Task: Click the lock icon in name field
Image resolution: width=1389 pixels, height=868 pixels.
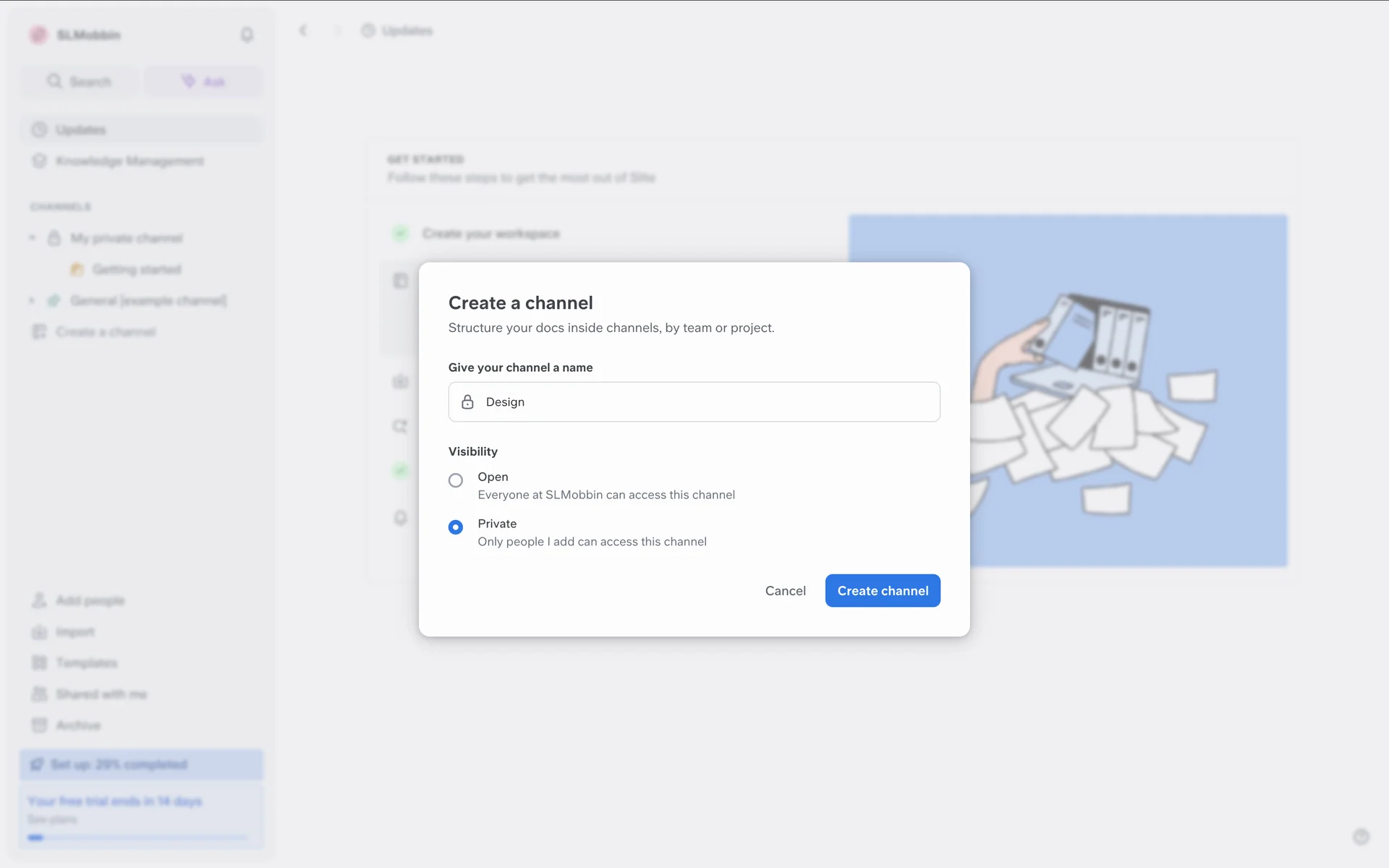Action: click(x=467, y=402)
